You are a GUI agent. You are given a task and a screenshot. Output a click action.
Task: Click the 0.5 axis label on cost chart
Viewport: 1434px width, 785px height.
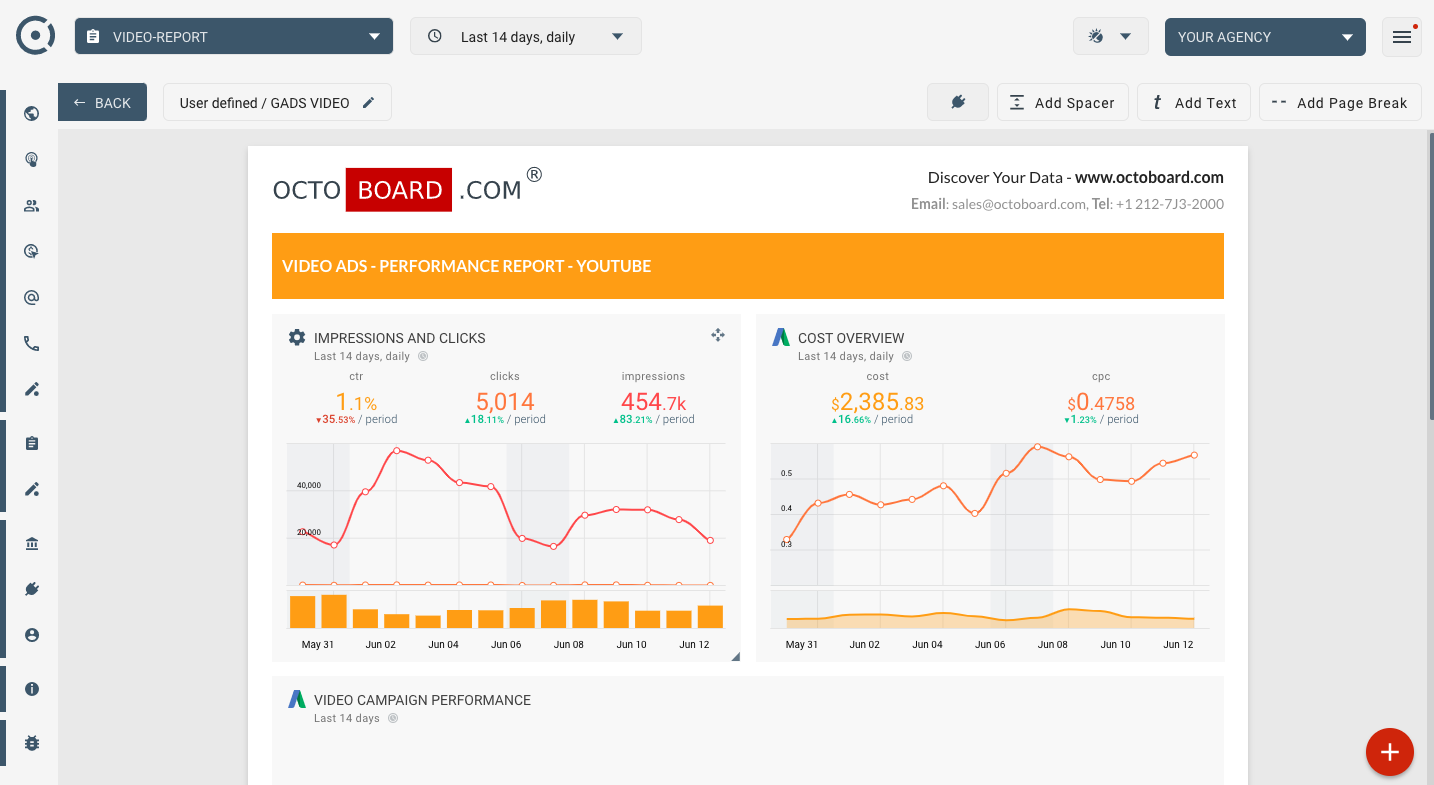(x=786, y=472)
